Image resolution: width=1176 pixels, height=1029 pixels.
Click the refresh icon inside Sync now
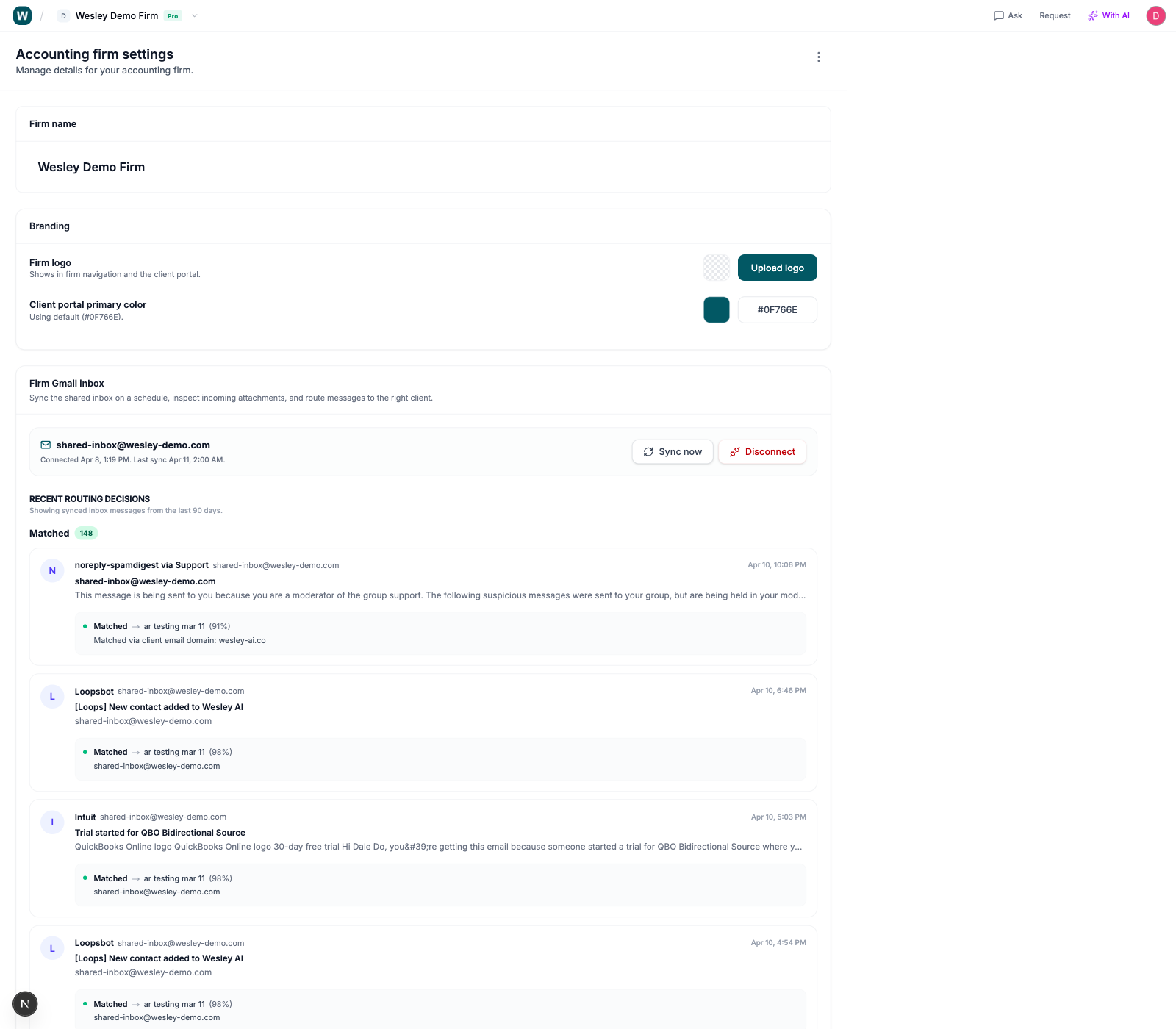click(x=648, y=451)
